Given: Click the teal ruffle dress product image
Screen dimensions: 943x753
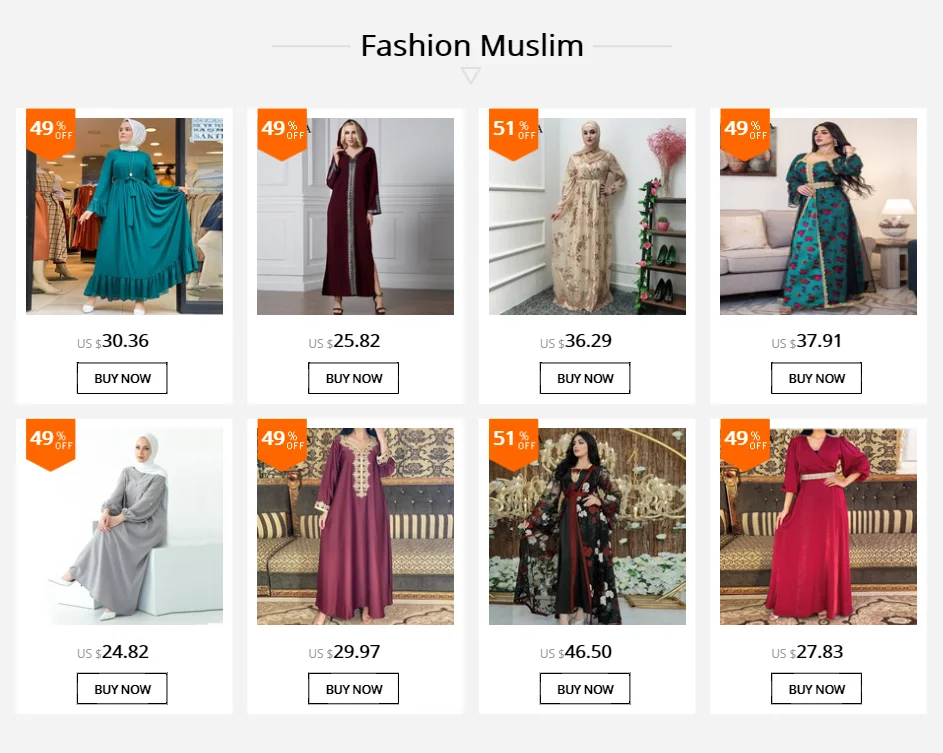Looking at the screenshot, I should point(124,216).
